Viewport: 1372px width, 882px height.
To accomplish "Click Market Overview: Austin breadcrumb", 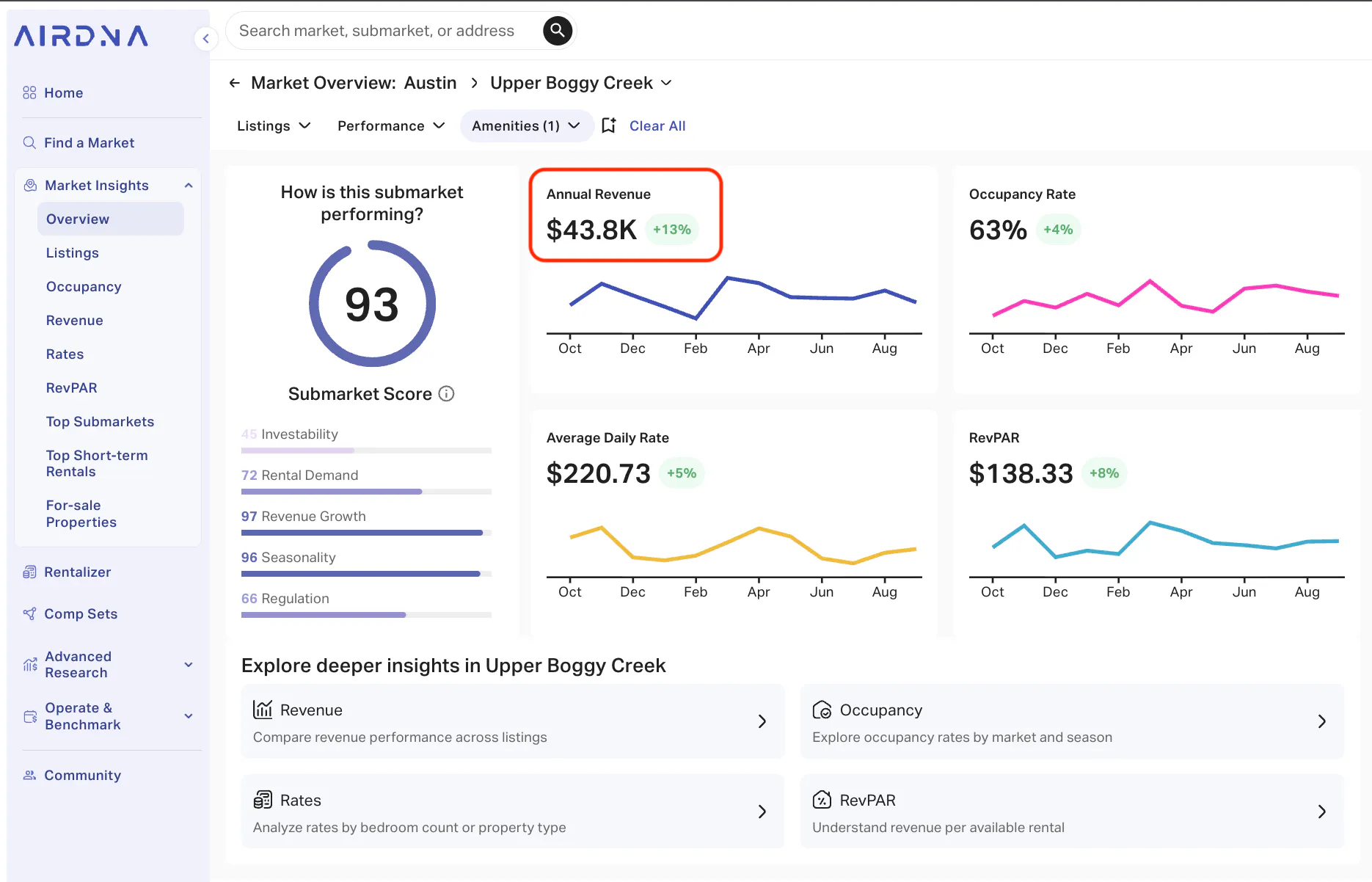I will click(354, 83).
